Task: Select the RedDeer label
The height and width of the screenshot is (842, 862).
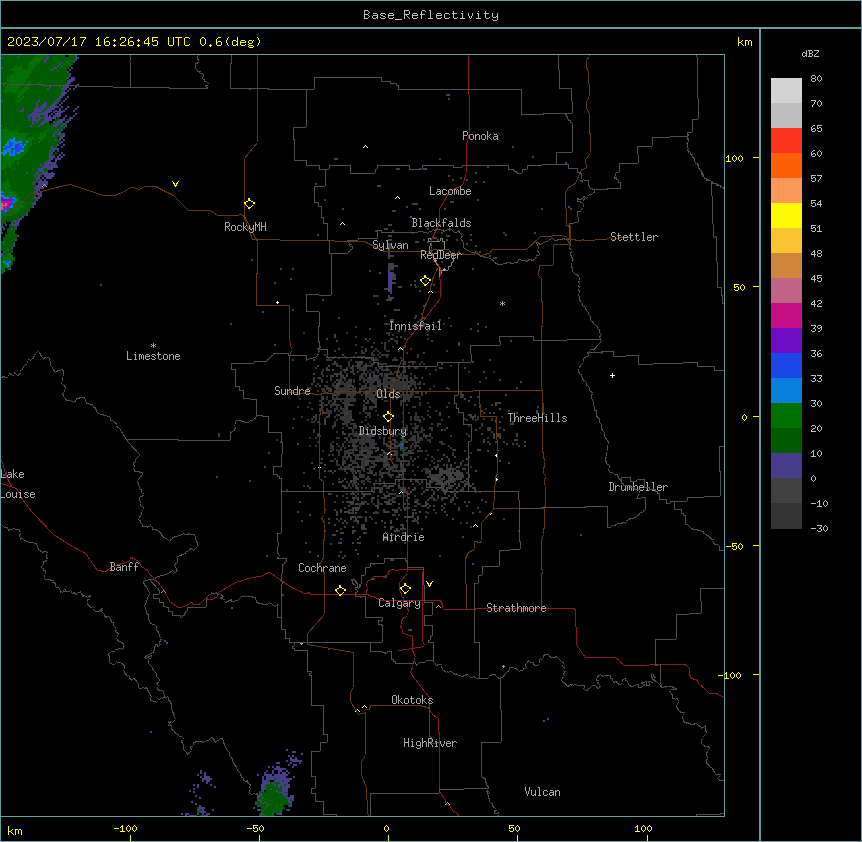Action: (440, 255)
